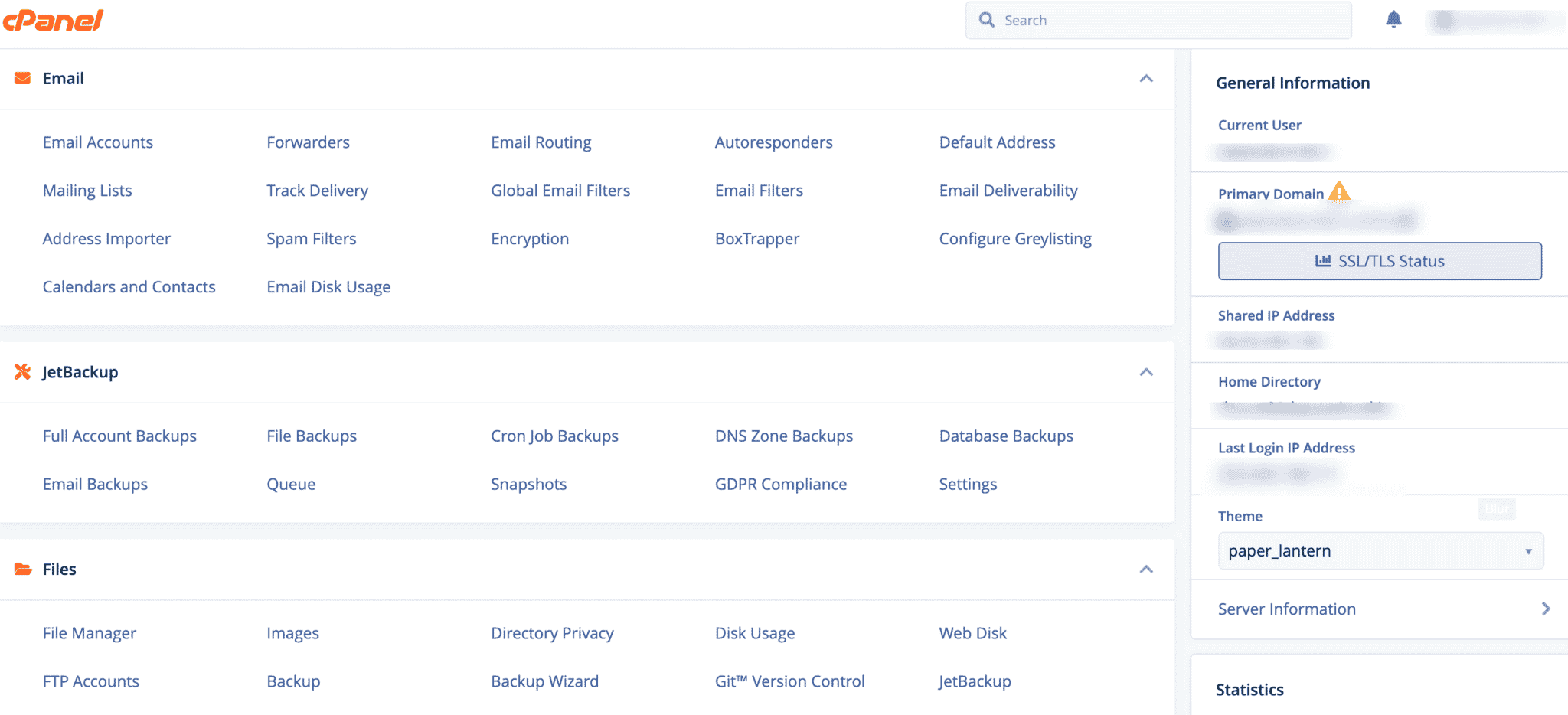The width and height of the screenshot is (1568, 715).
Task: Click the cPanel logo
Action: (53, 21)
